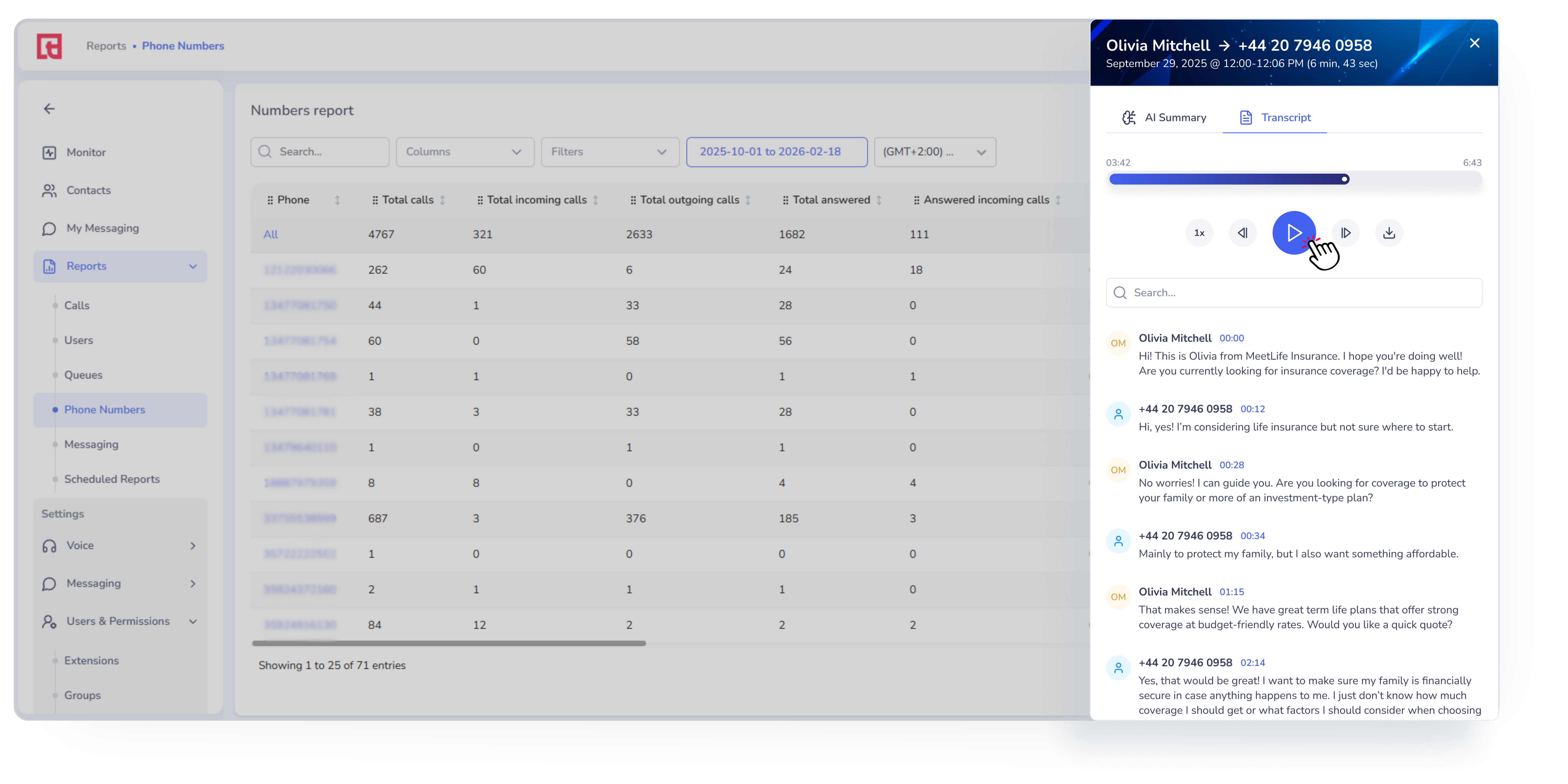Skip forward in the recording
Screen dimensions: 1568x784
1345,233
